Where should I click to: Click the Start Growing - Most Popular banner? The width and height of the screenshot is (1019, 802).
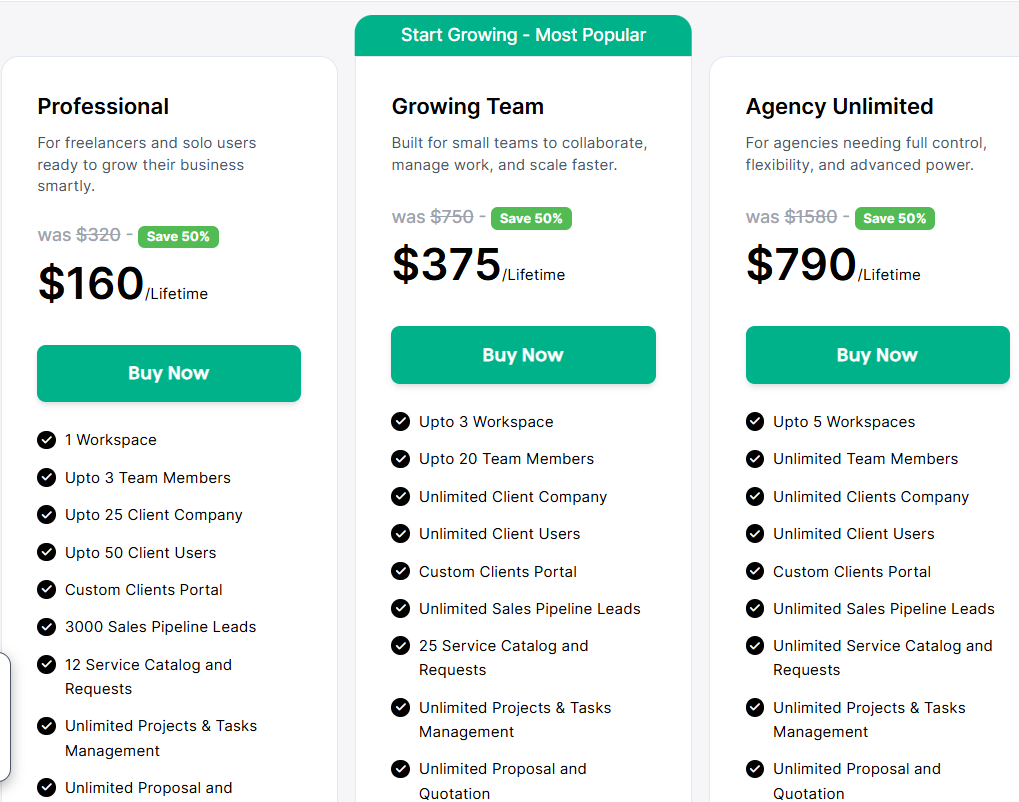click(x=523, y=35)
